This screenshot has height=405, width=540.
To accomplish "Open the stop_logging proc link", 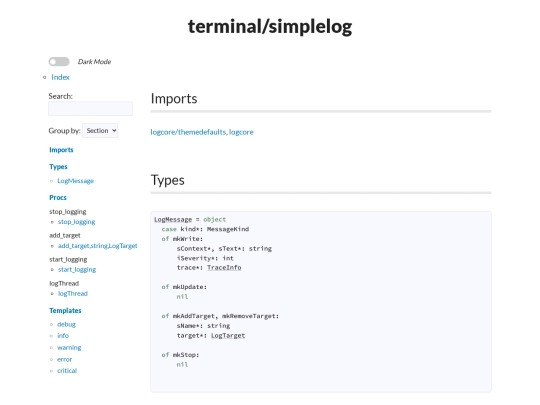I will [76, 222].
